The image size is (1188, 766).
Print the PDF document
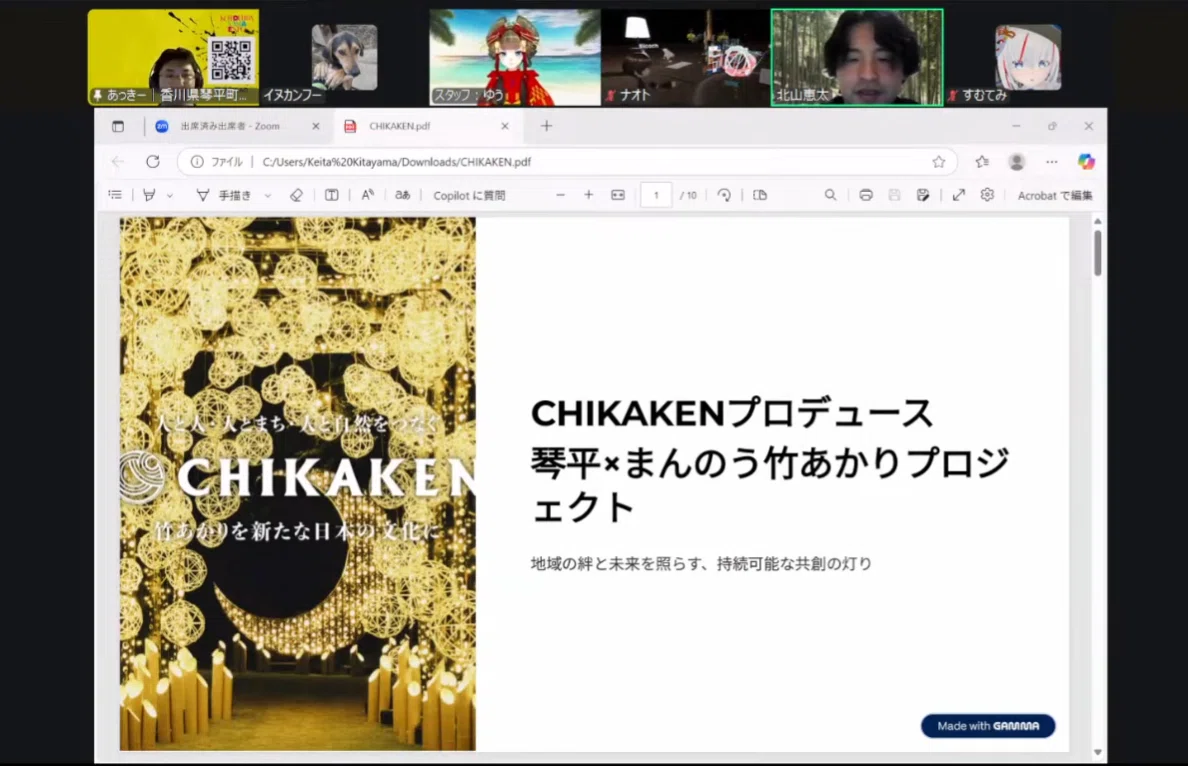pyautogui.click(x=866, y=195)
